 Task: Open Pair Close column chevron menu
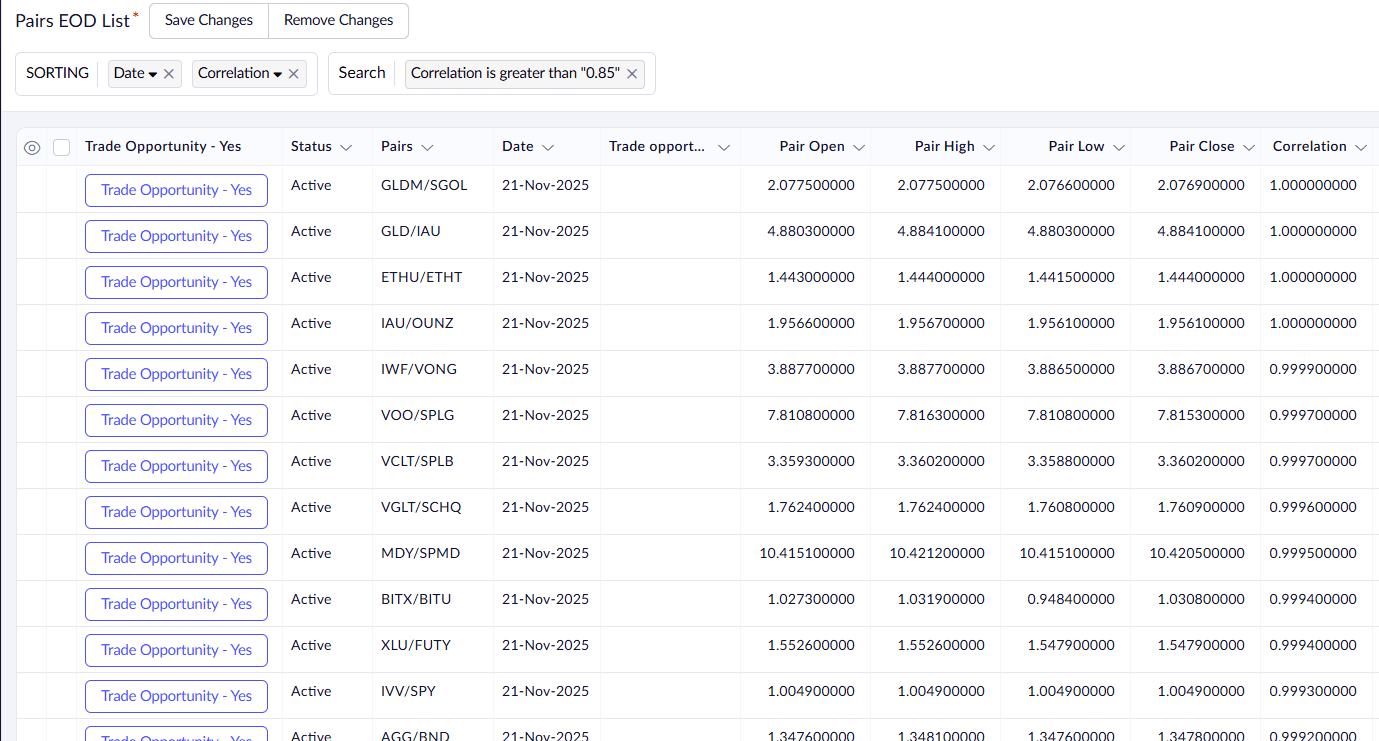1249,147
